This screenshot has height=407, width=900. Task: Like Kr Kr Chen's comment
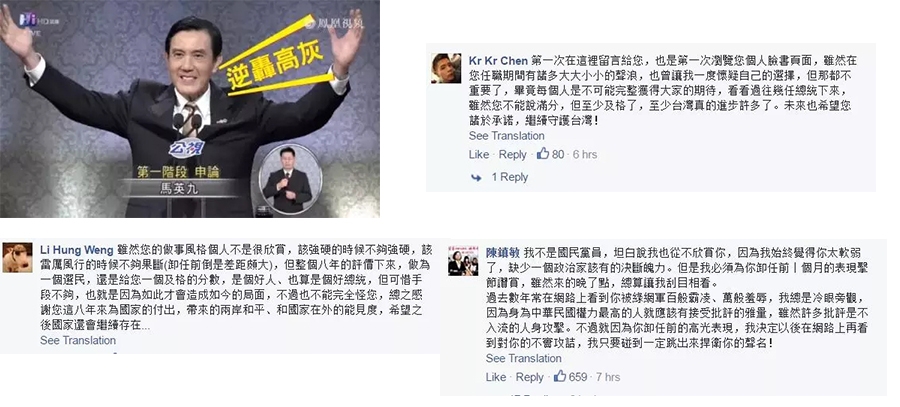tap(479, 154)
